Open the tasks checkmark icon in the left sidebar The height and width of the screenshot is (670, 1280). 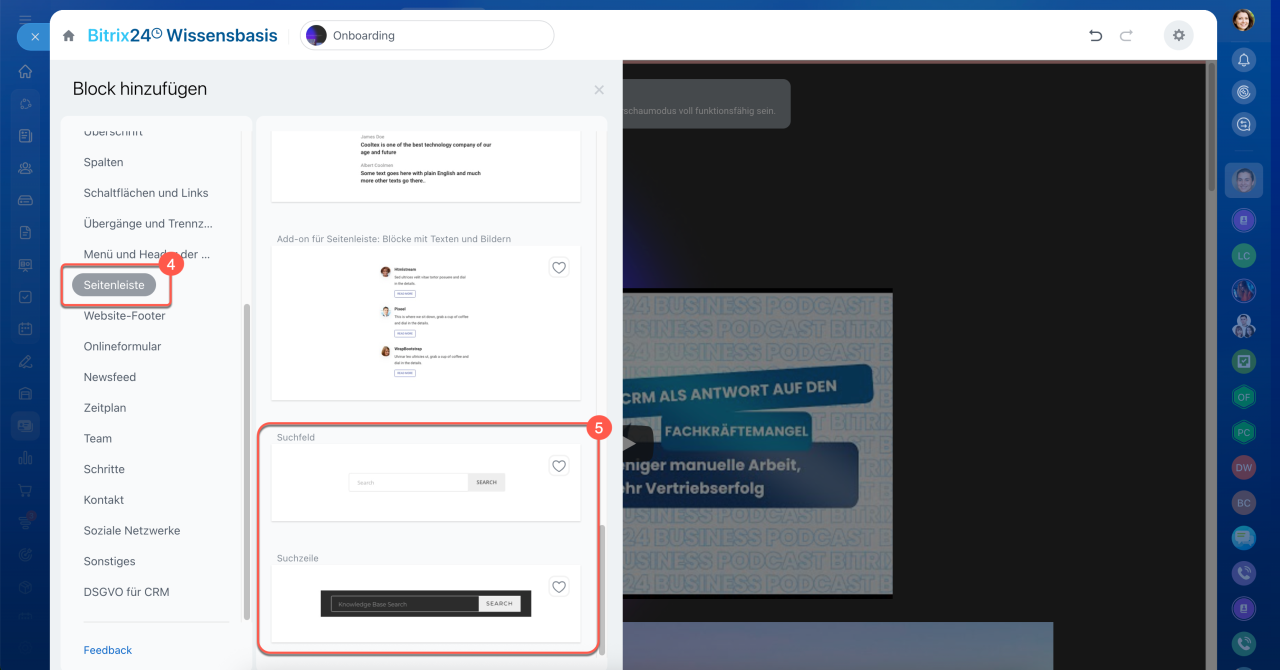[x=25, y=297]
